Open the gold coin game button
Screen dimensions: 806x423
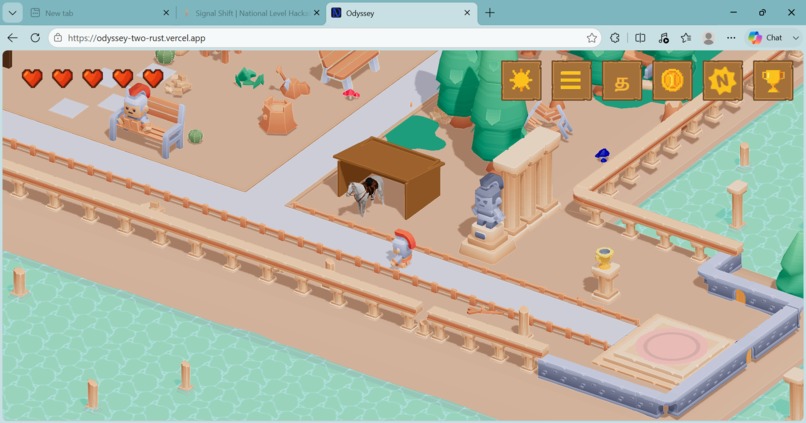pos(672,81)
